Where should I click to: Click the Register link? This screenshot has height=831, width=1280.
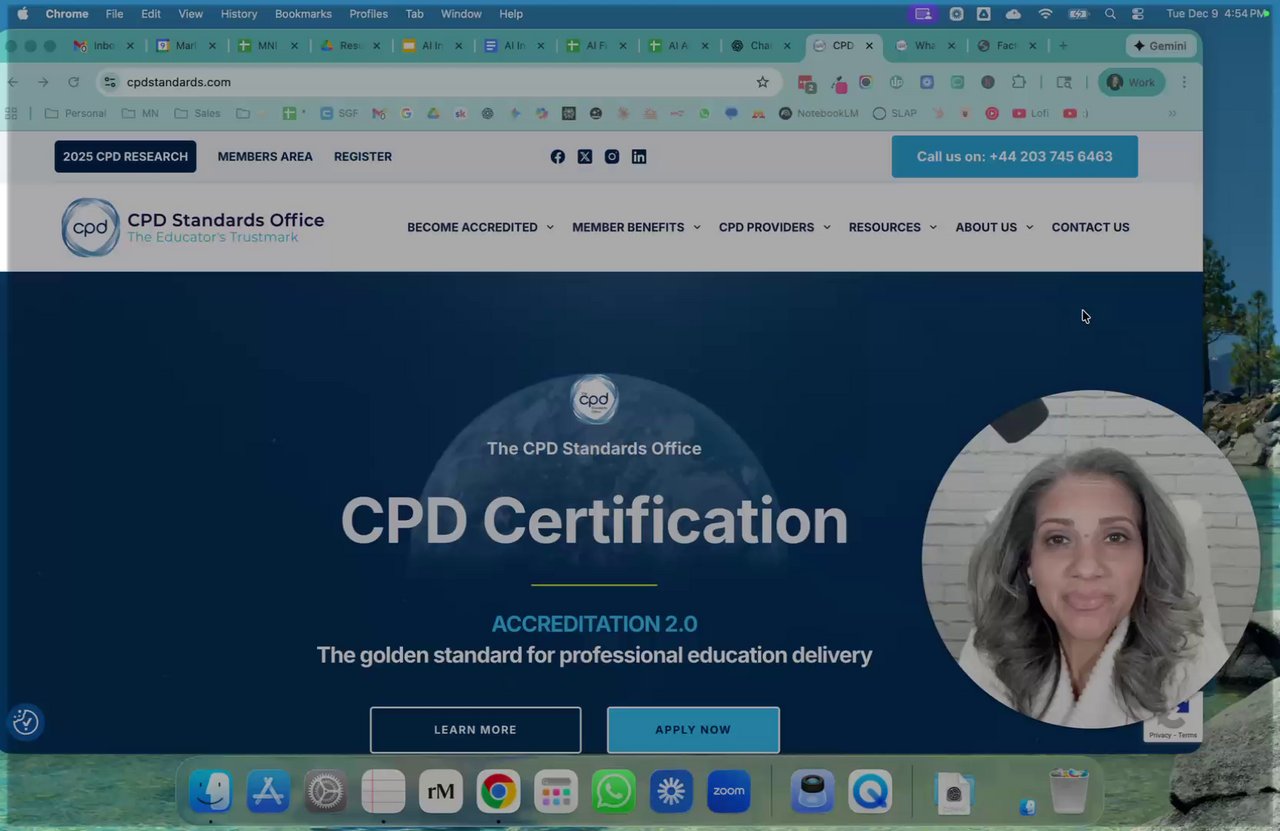[363, 156]
